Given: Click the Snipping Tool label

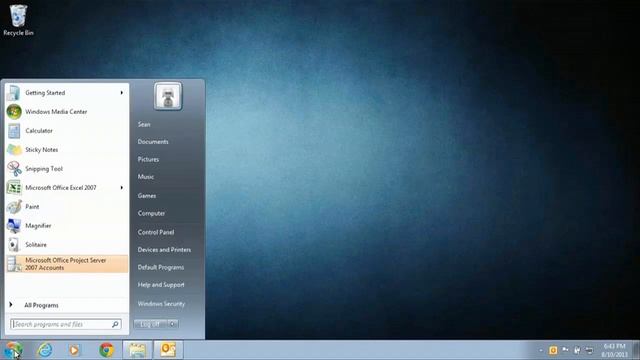Looking at the screenshot, I should tap(44, 169).
